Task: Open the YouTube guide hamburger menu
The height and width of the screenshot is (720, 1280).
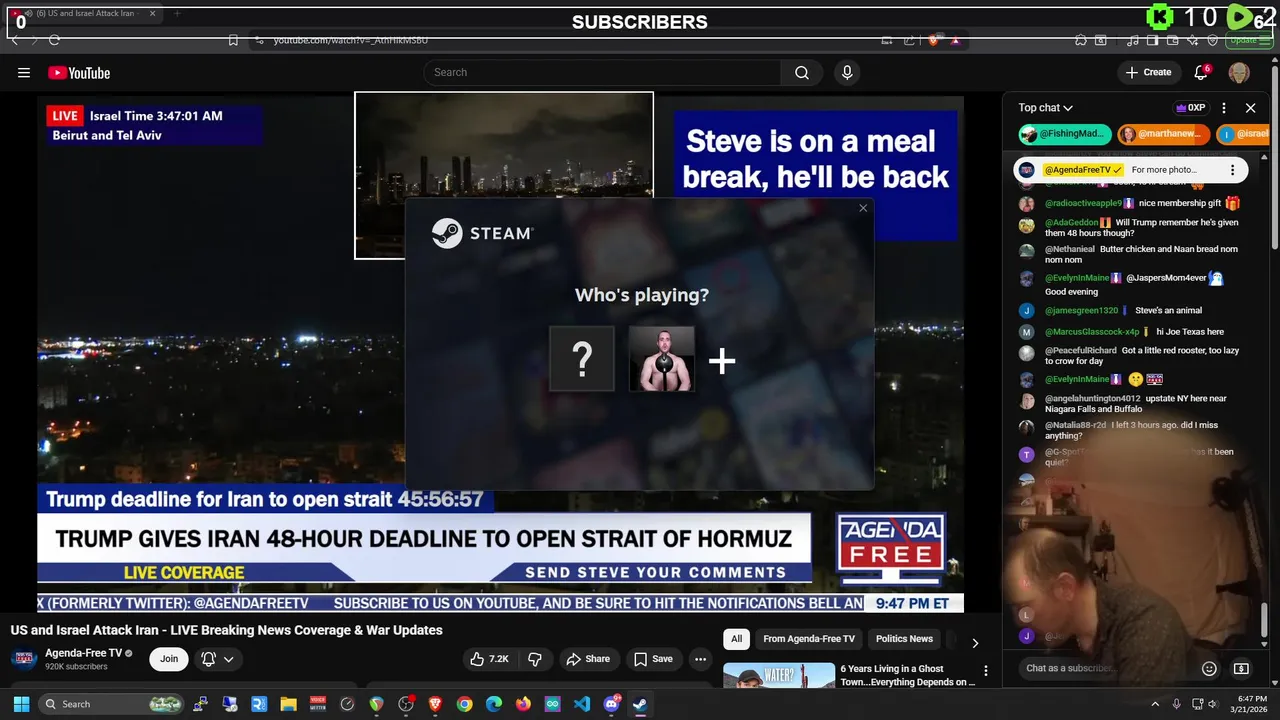Action: (24, 72)
